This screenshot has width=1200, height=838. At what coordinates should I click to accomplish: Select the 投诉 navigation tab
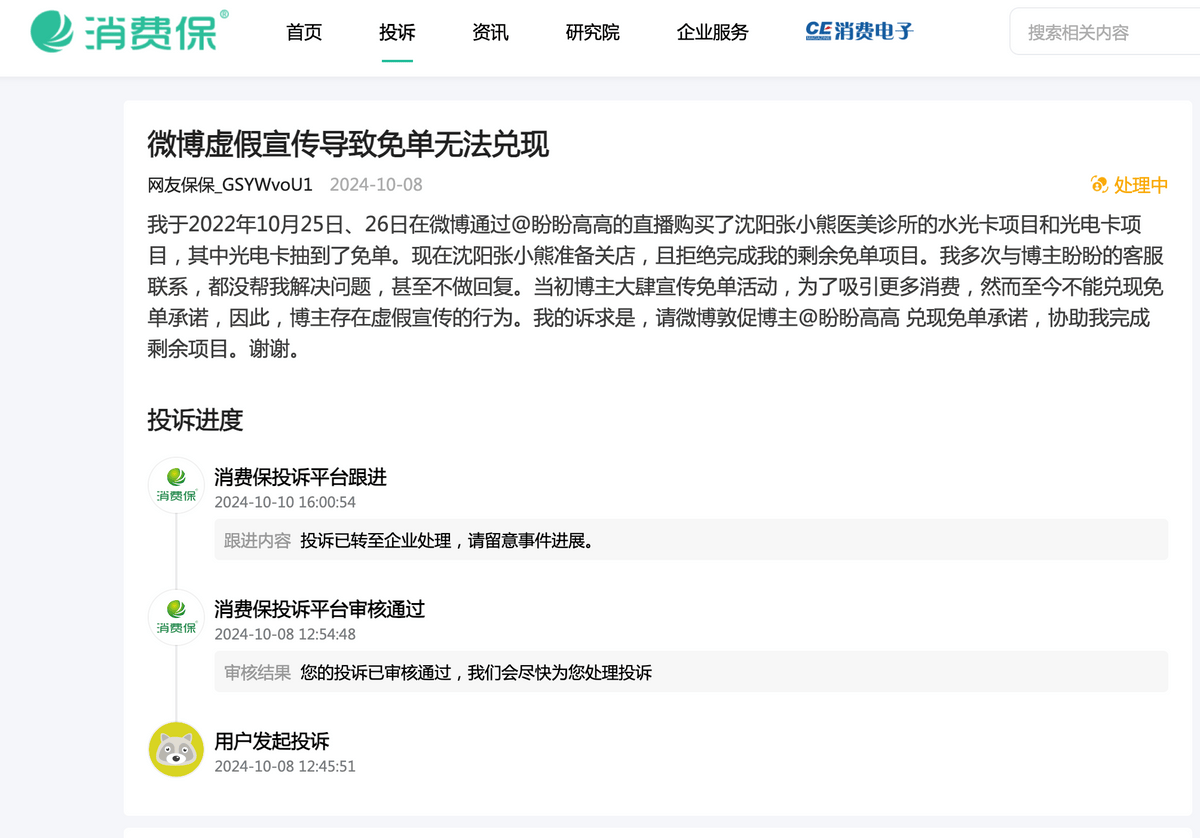pyautogui.click(x=397, y=32)
